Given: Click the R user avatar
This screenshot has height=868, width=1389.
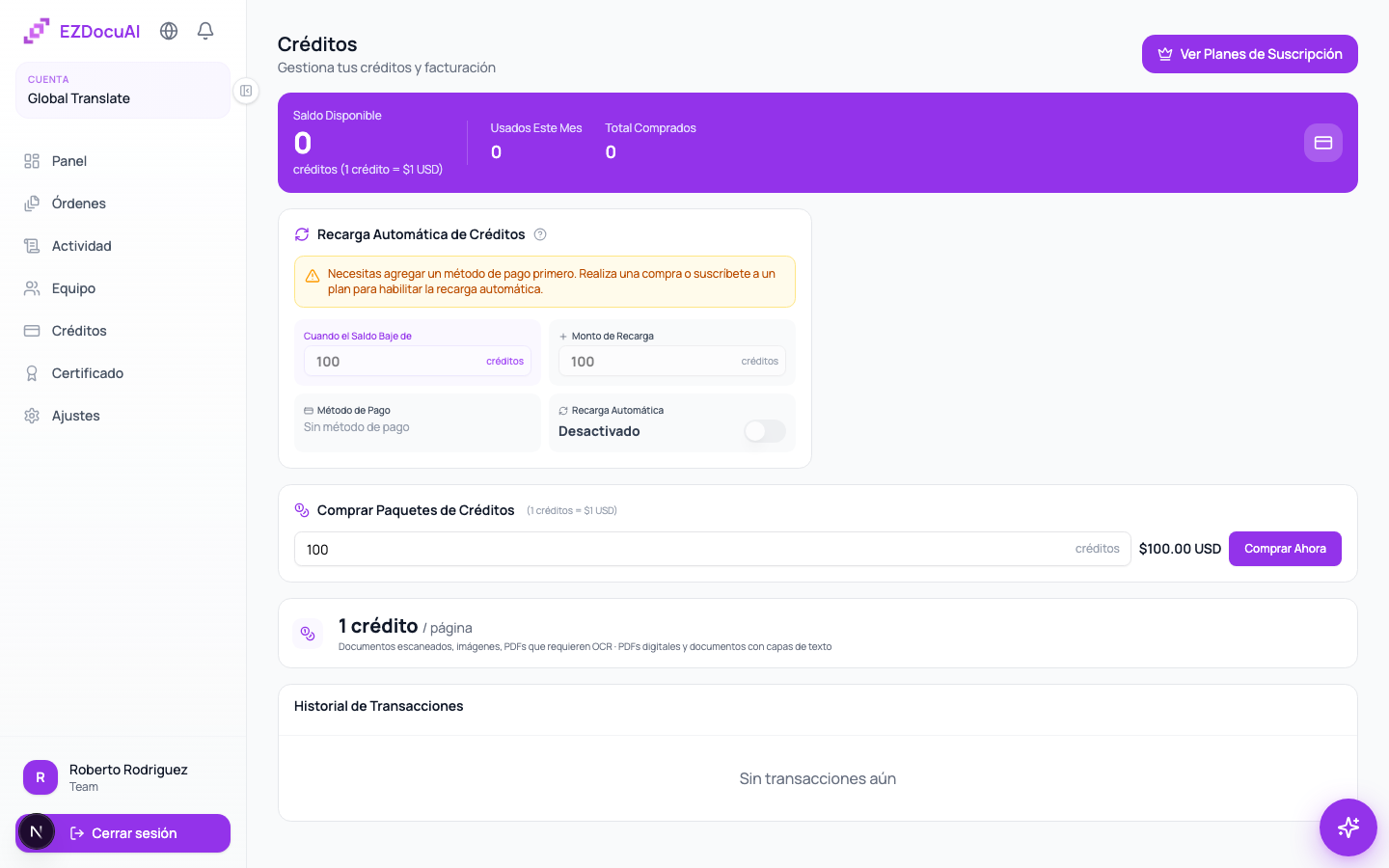Looking at the screenshot, I should click(x=41, y=777).
